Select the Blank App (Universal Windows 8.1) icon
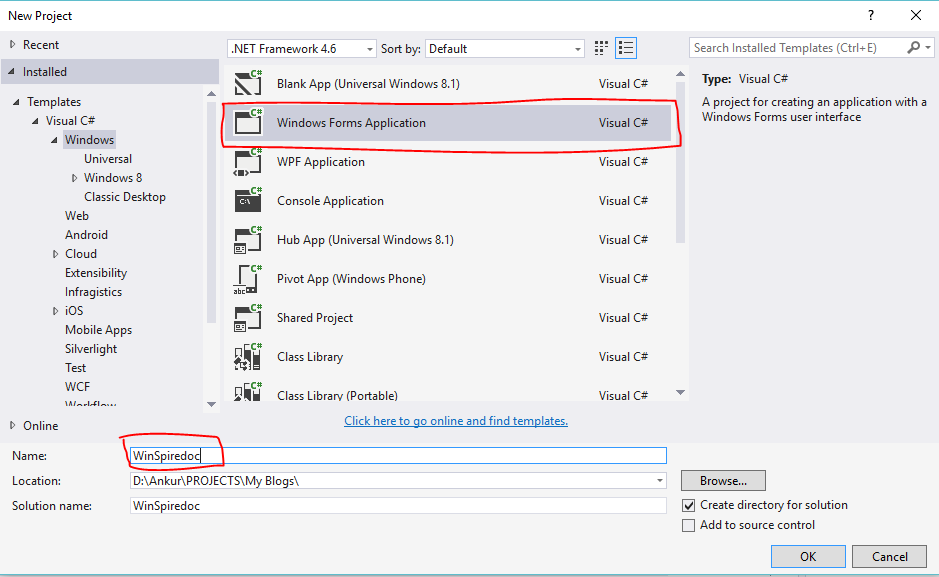The width and height of the screenshot is (939, 577). click(248, 83)
